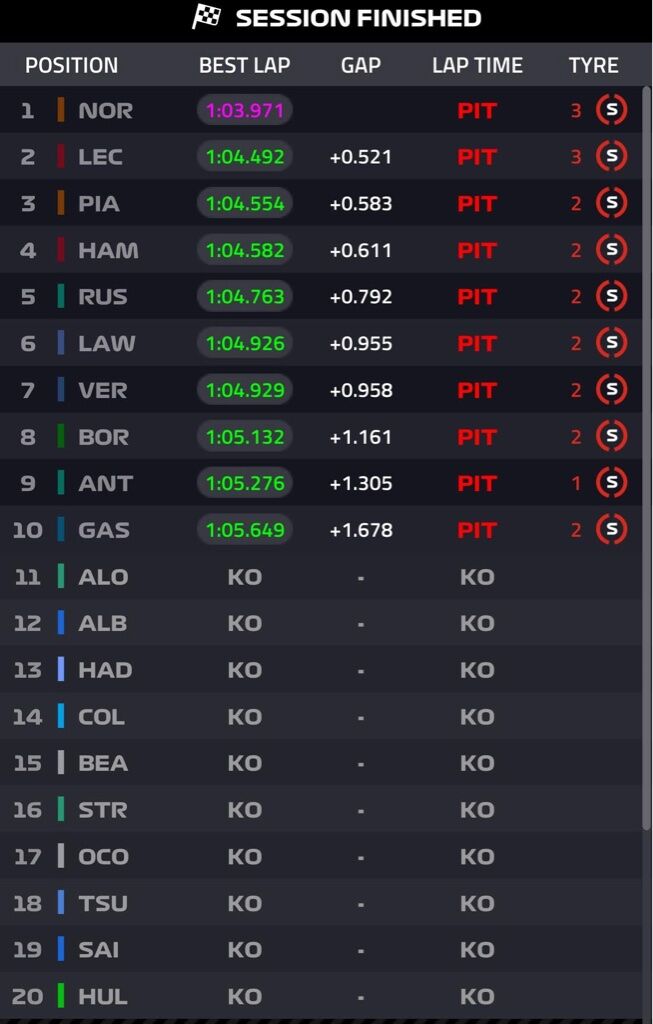Click PIA's best lap time 1:04.554
653x1024 pixels.
[245, 204]
